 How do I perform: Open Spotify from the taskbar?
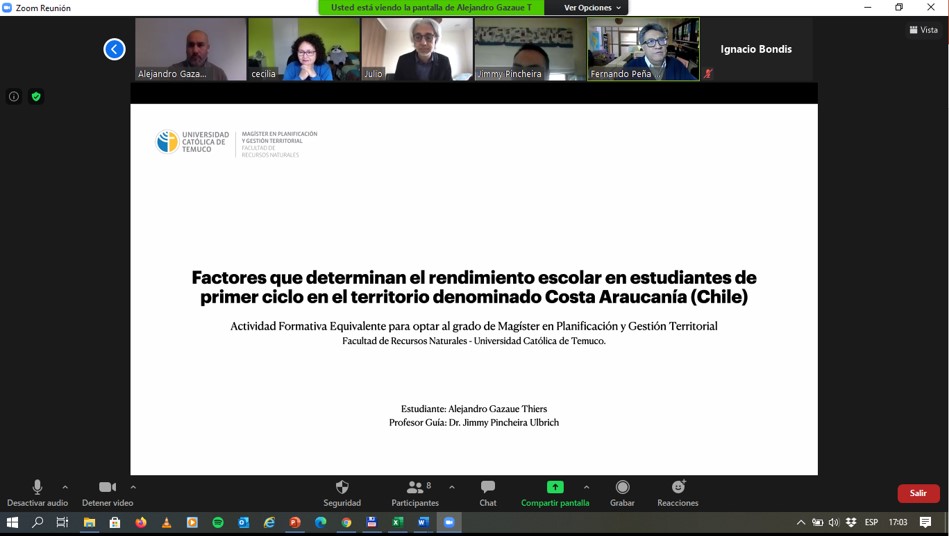218,522
